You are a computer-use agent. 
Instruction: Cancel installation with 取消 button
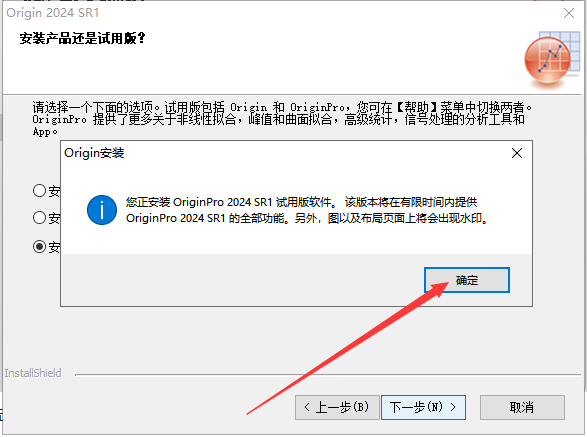click(522, 407)
